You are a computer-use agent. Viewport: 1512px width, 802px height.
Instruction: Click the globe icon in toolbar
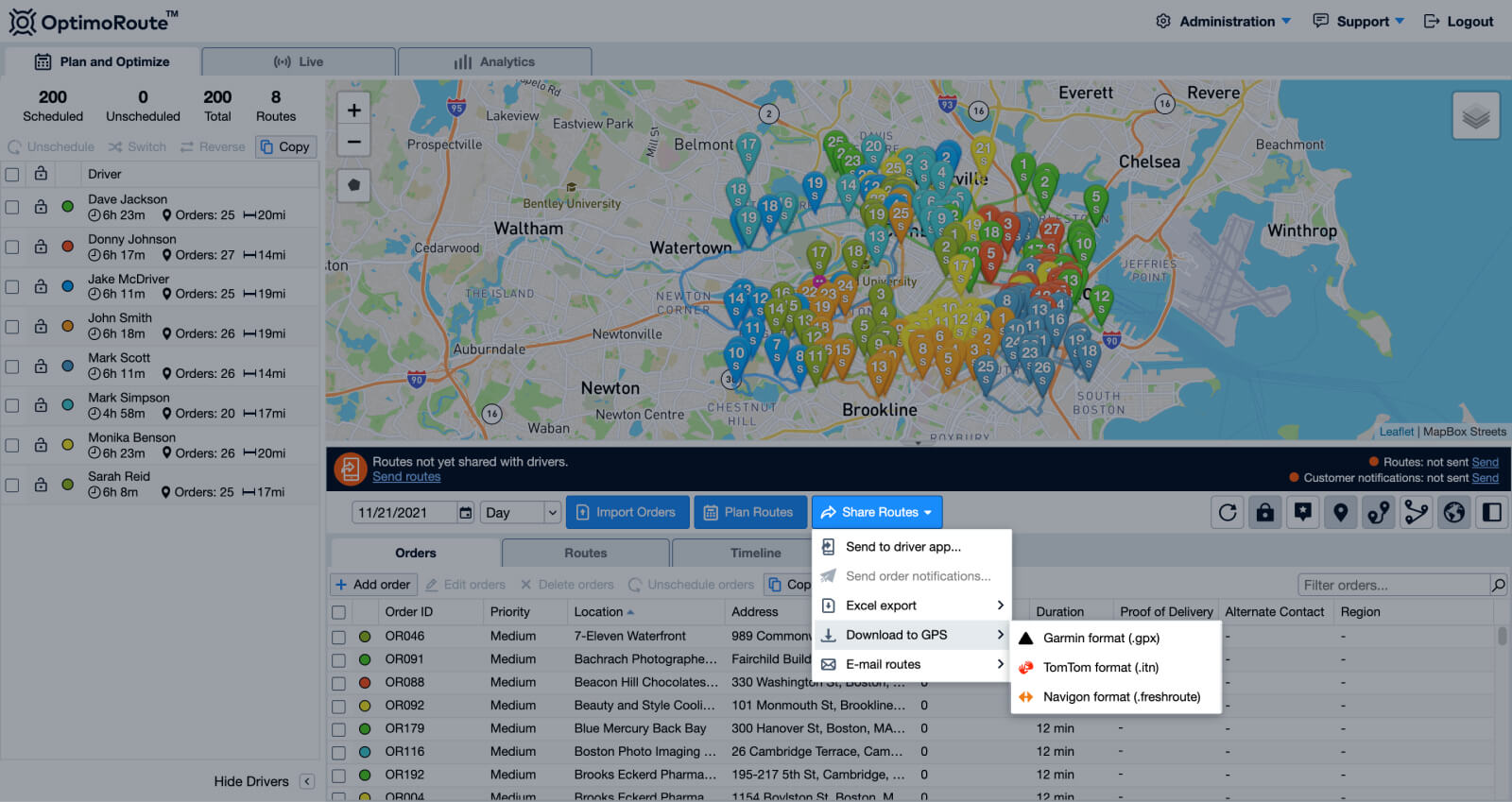1454,512
